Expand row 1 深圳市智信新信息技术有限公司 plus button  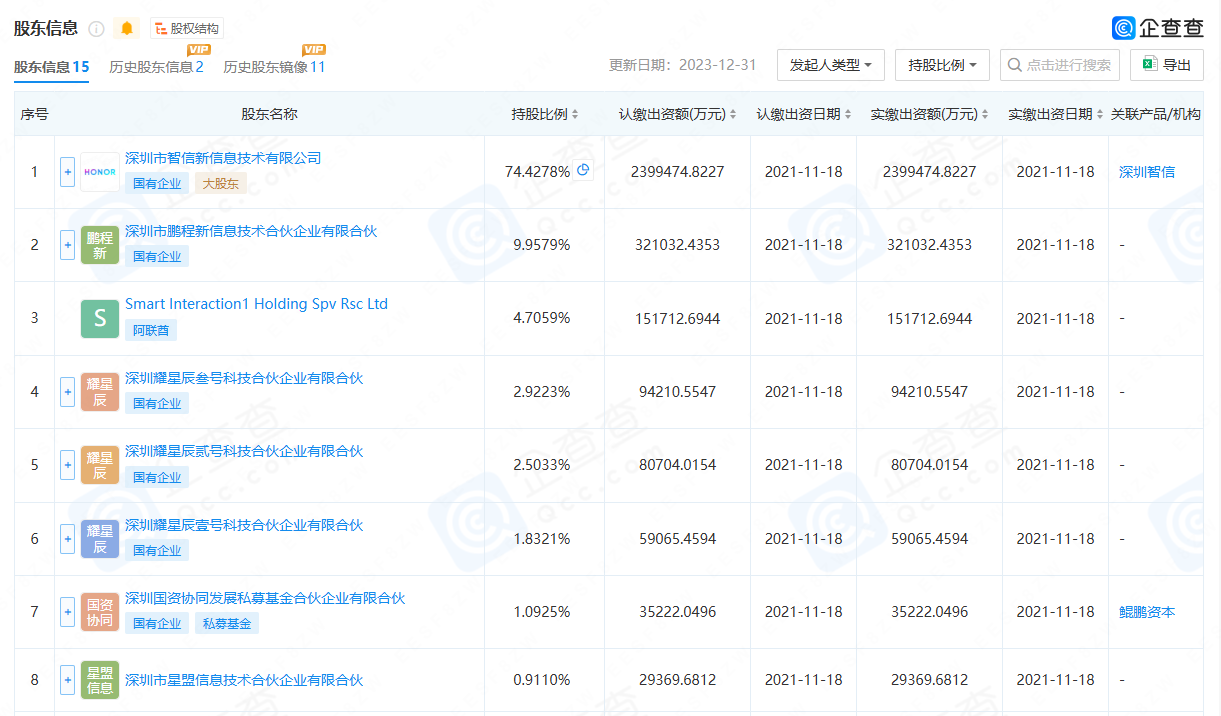coord(68,172)
